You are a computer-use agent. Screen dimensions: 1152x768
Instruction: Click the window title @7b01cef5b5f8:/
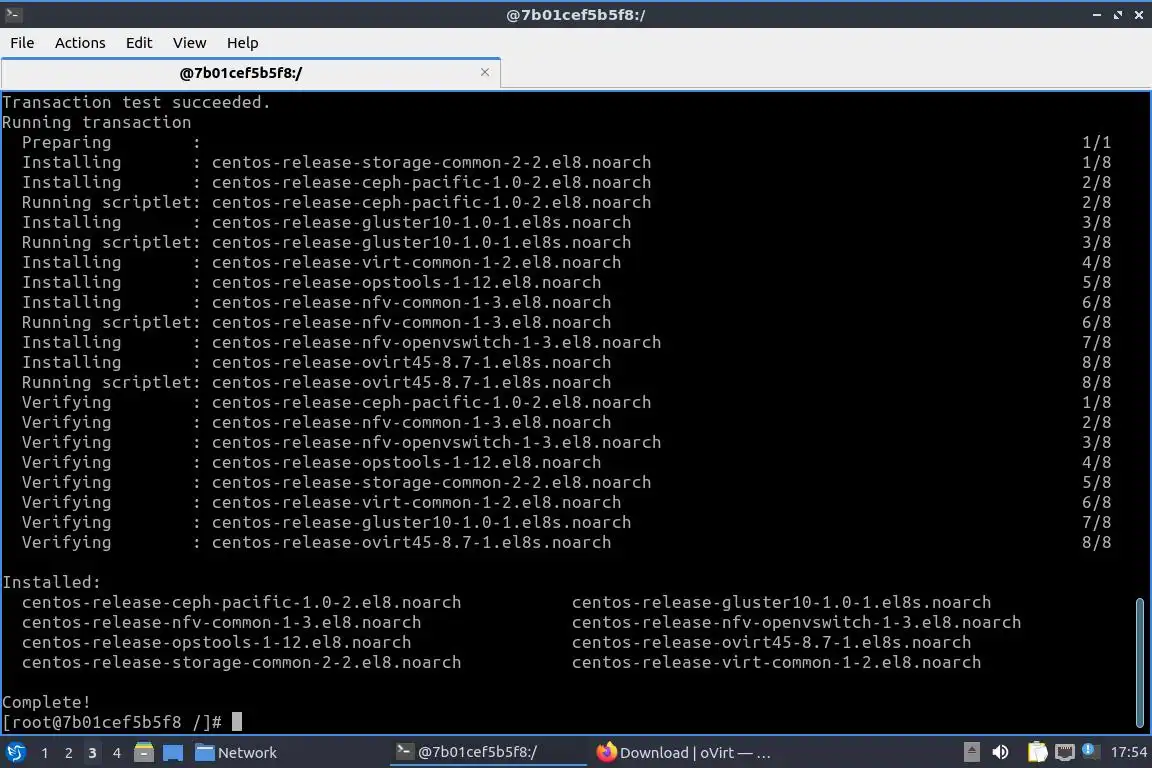tap(575, 15)
